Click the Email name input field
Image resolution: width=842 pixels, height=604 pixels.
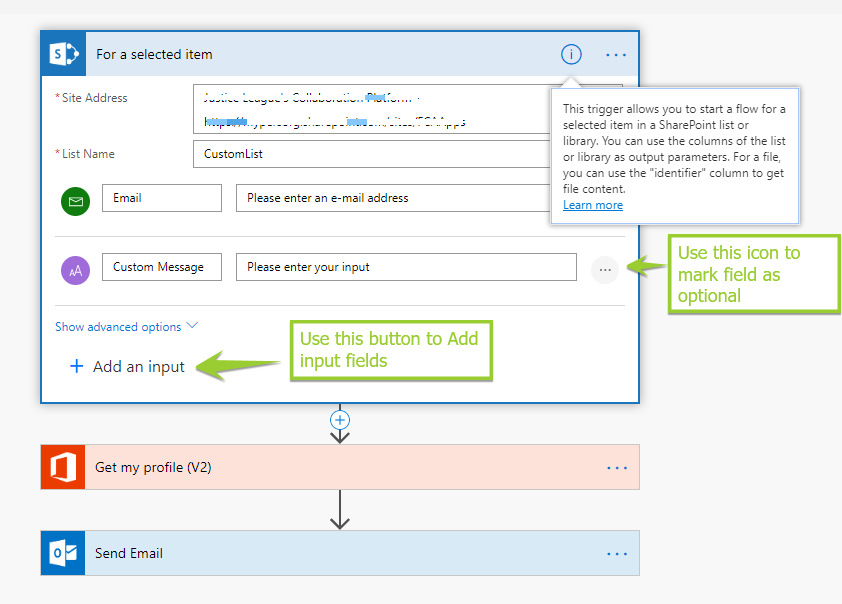coord(161,198)
